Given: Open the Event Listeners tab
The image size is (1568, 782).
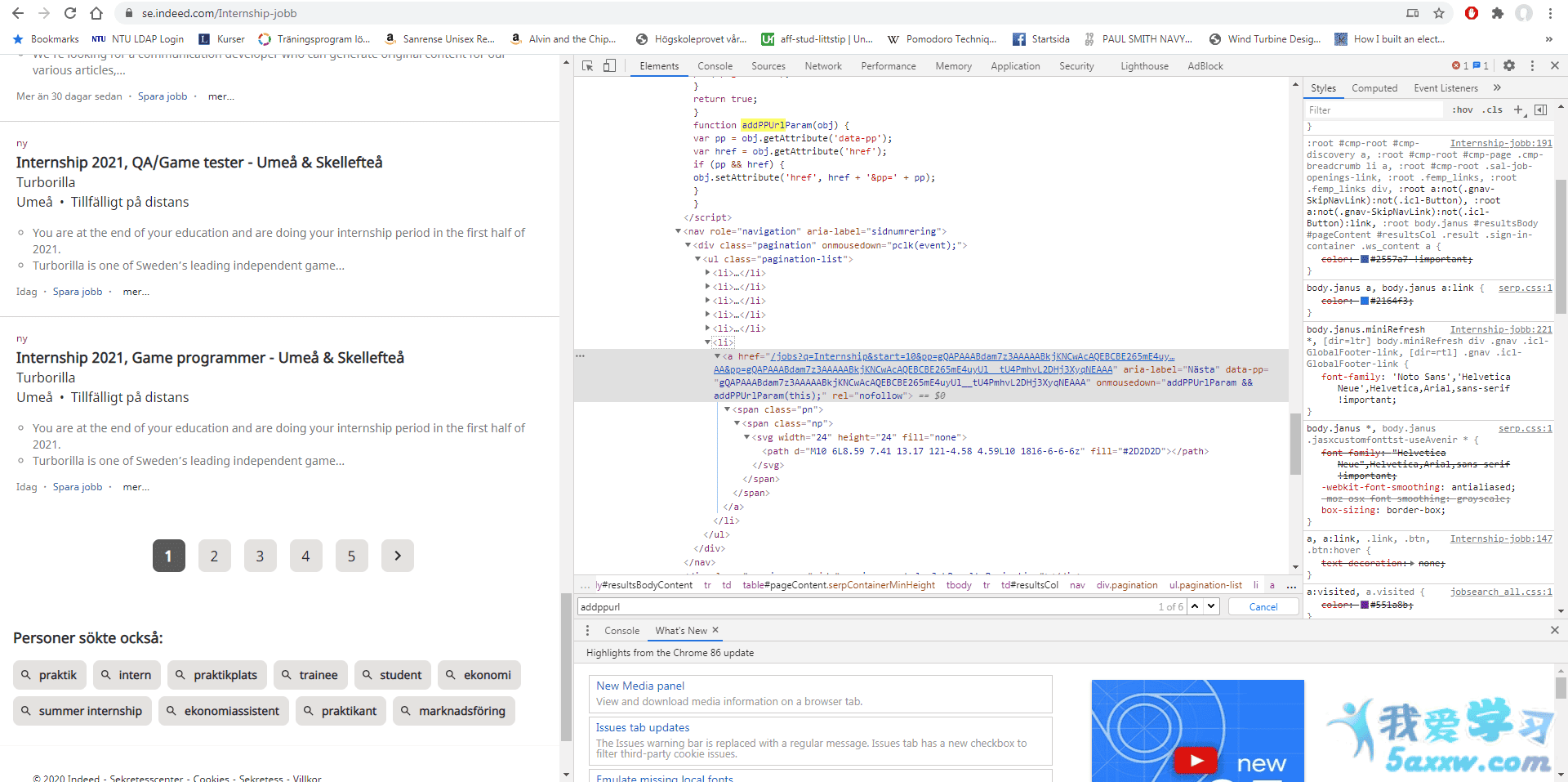Looking at the screenshot, I should [x=1445, y=88].
